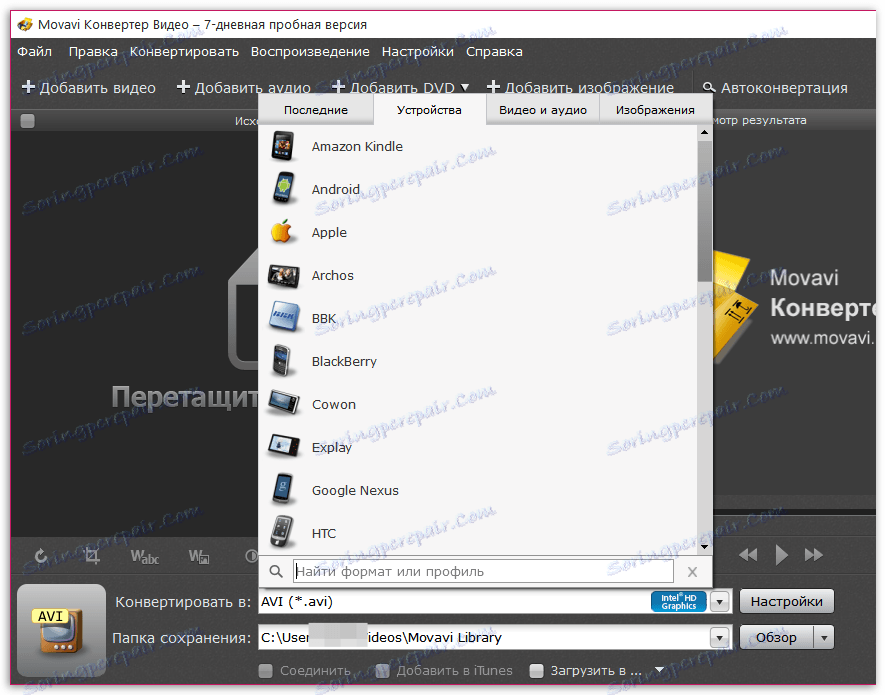Viewport: 886px width, 695px height.
Task: Expand the Загрузить в options arrow
Action: click(x=659, y=670)
